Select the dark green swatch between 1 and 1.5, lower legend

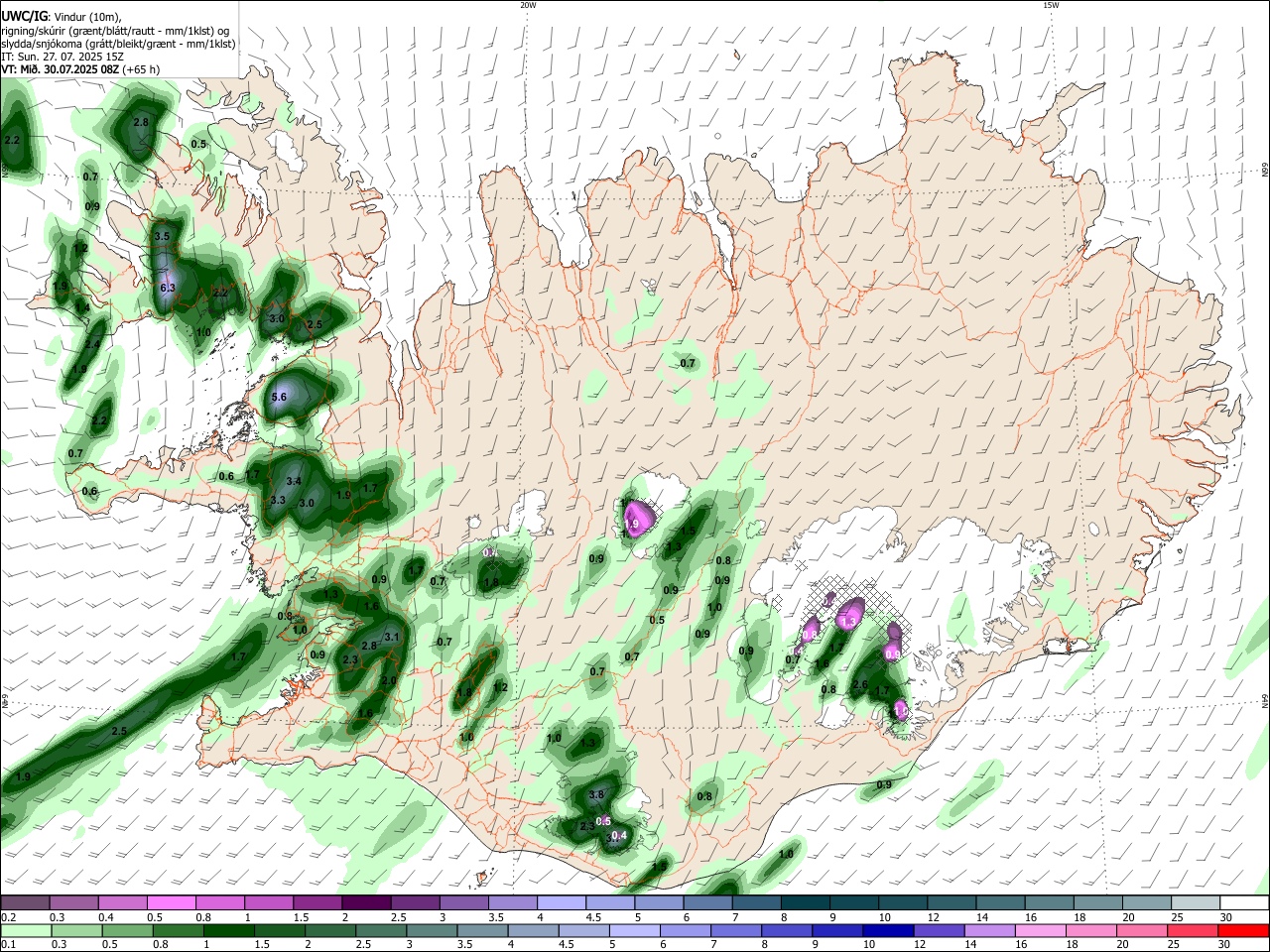229,931
